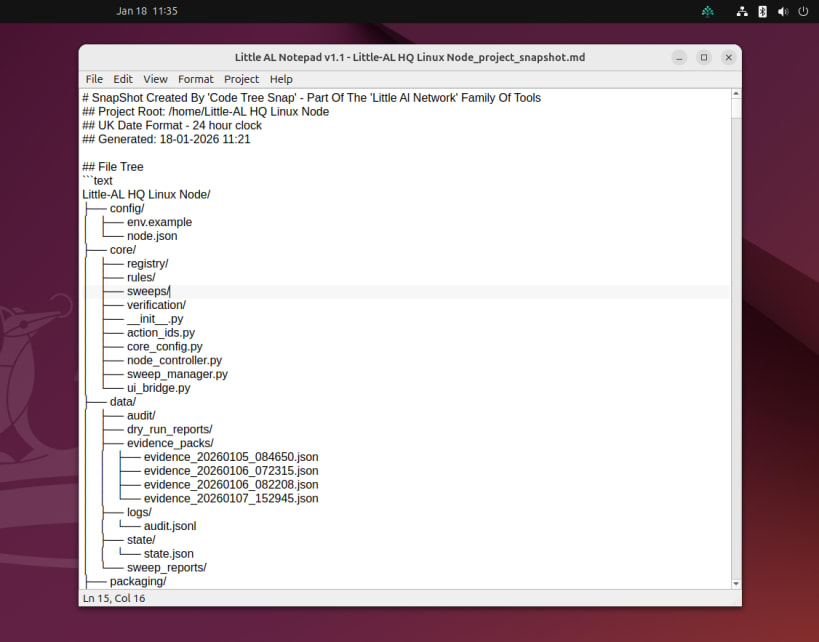Viewport: 819px width, 642px height.
Task: Click the 'packaging/' line
Action: 138,581
